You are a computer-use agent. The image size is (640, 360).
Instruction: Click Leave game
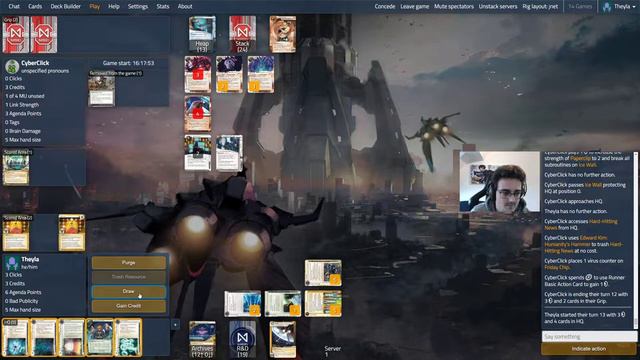coord(415,7)
